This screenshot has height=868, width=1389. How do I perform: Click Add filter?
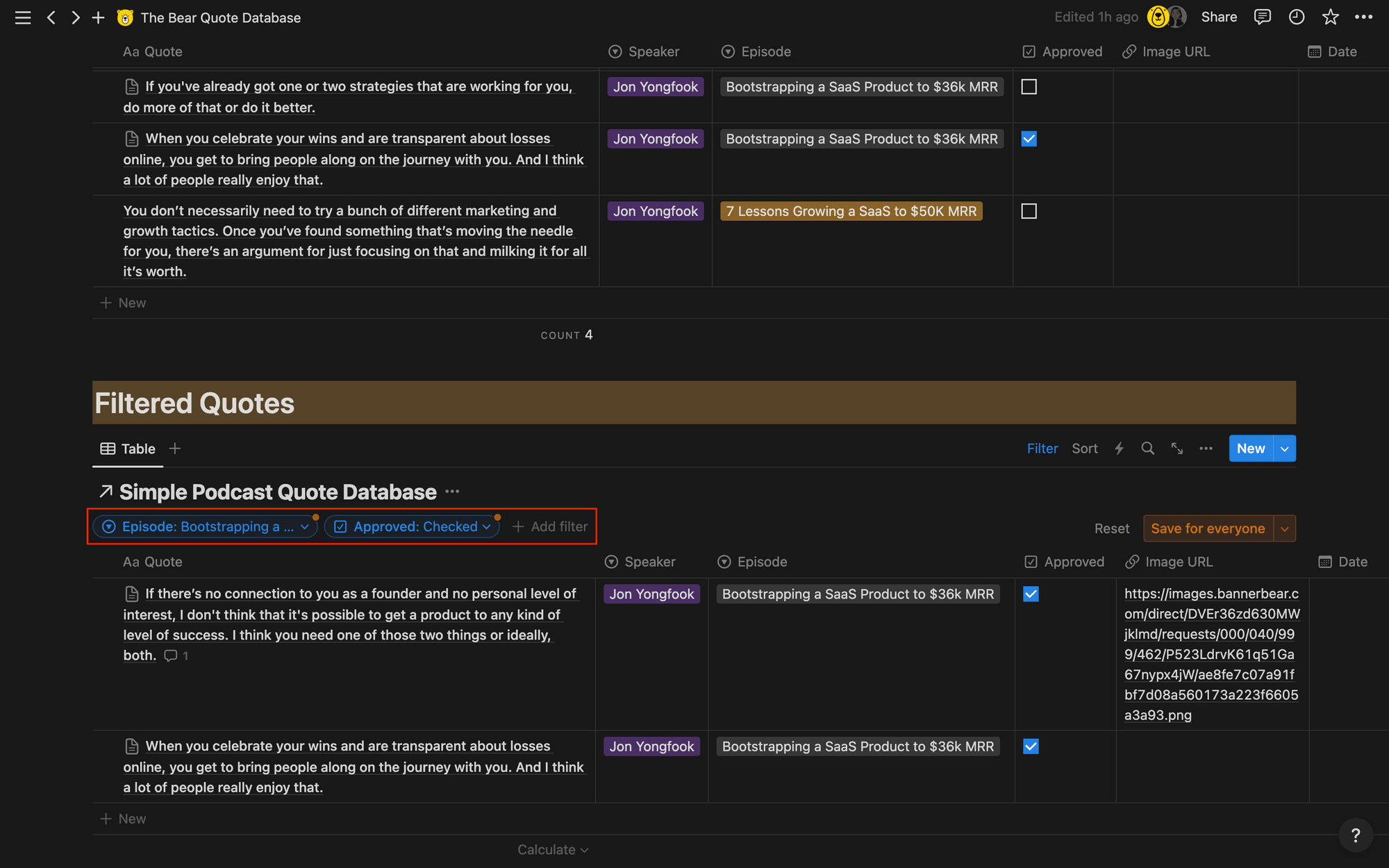[x=549, y=526]
